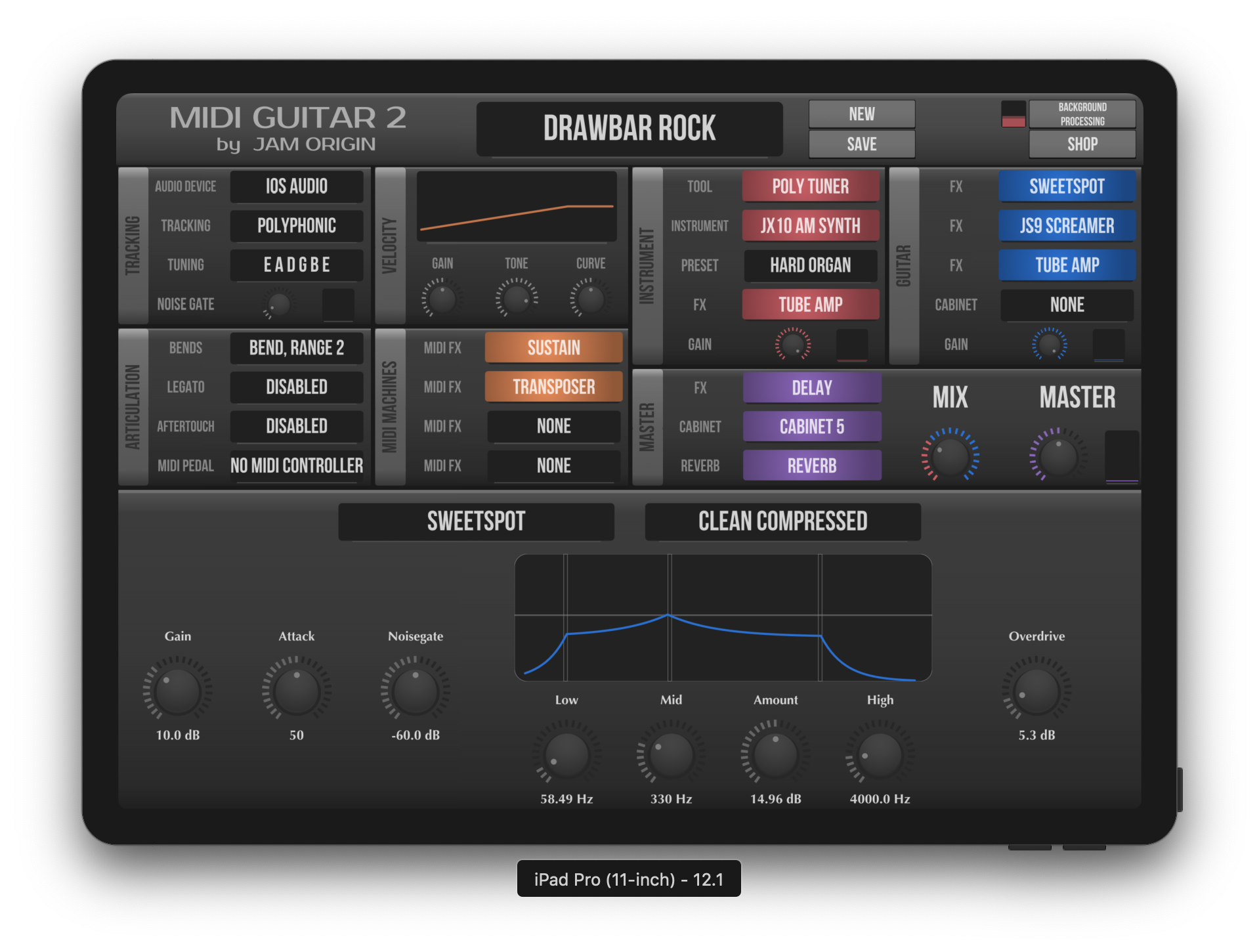
Task: Open the Bends selector showing BEND, RANGE 2
Action: point(297,348)
